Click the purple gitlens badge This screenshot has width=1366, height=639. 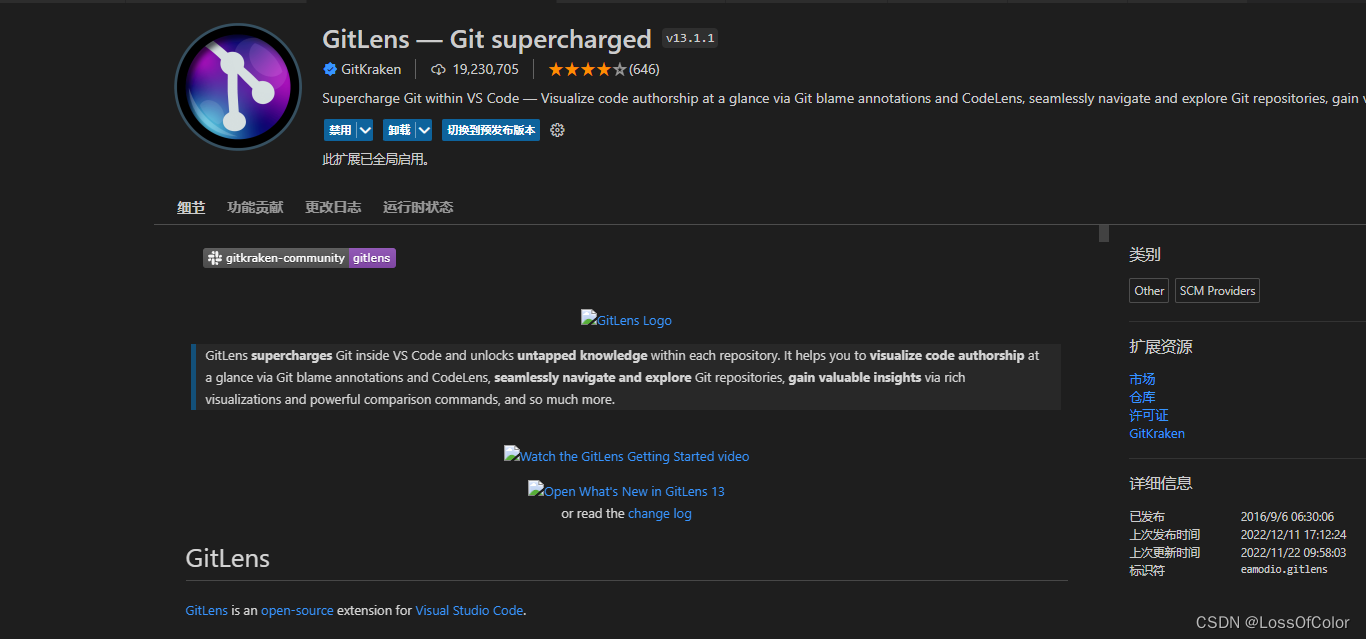[x=372, y=258]
